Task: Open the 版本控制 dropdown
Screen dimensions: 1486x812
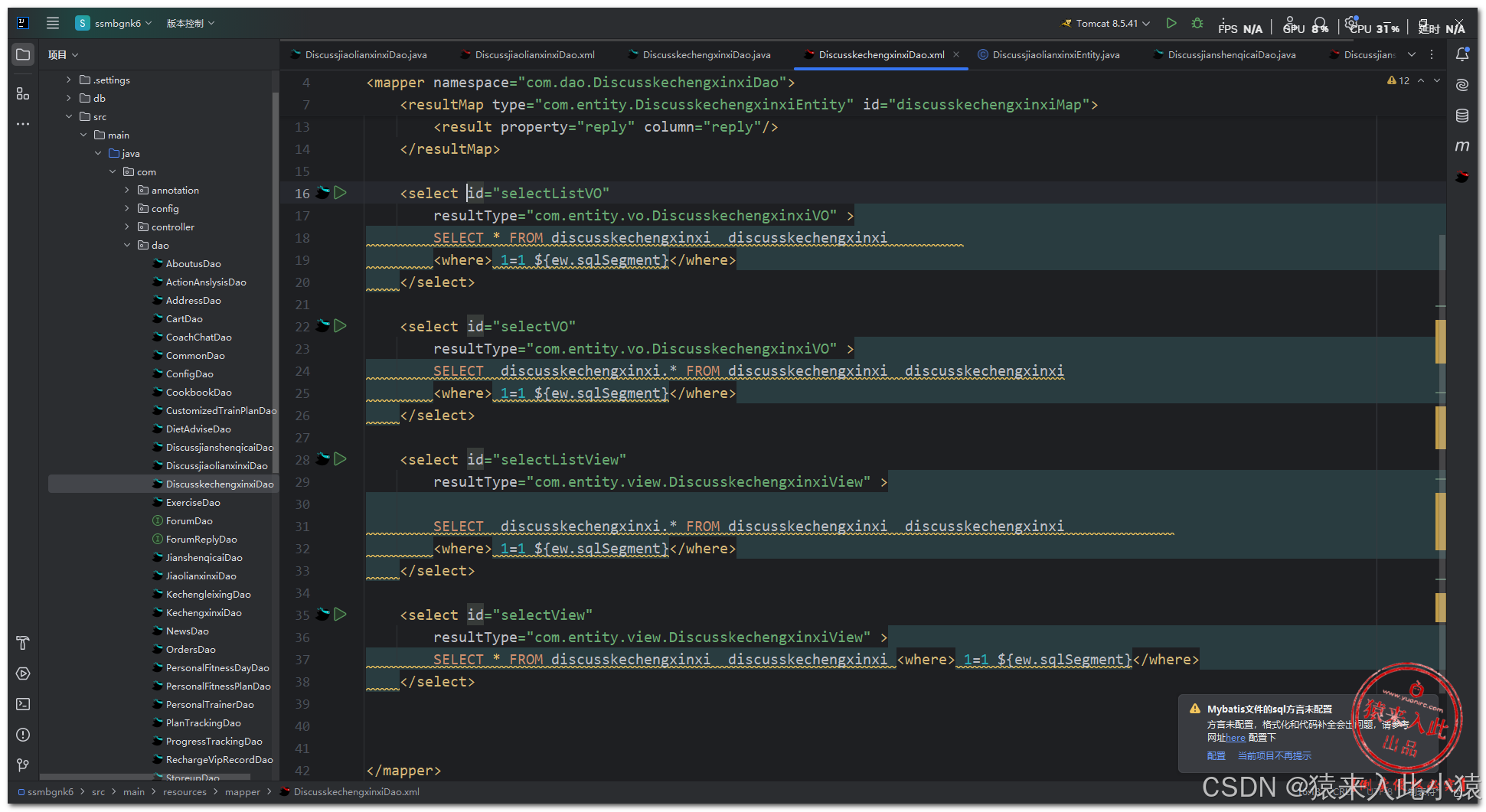Action: click(191, 23)
